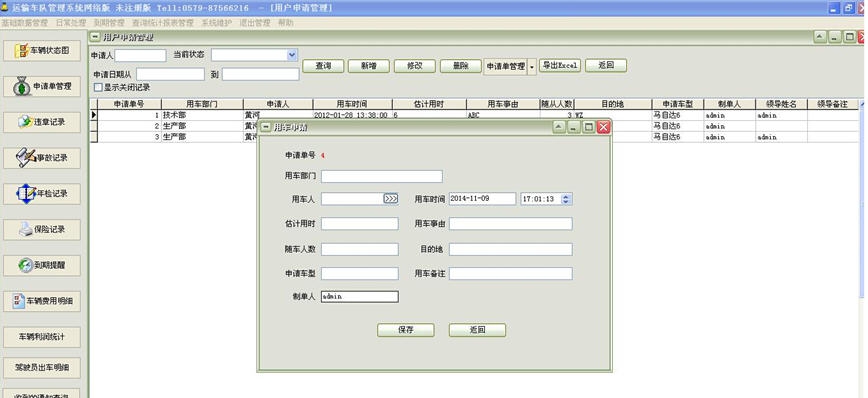
Task: Open 事故记录 from the sidebar
Action: tap(43, 158)
